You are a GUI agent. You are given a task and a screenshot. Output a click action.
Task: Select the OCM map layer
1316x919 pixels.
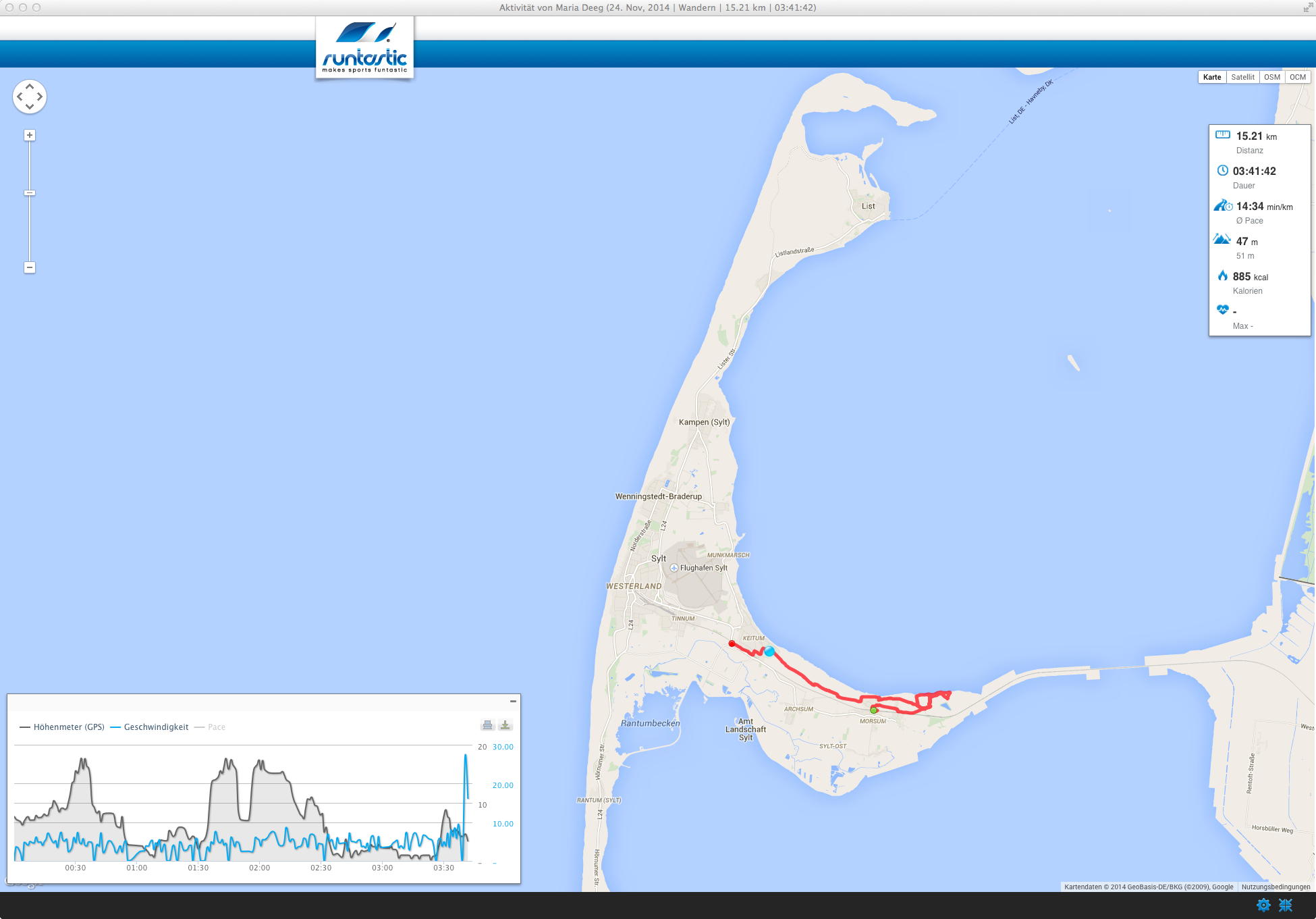click(1297, 77)
